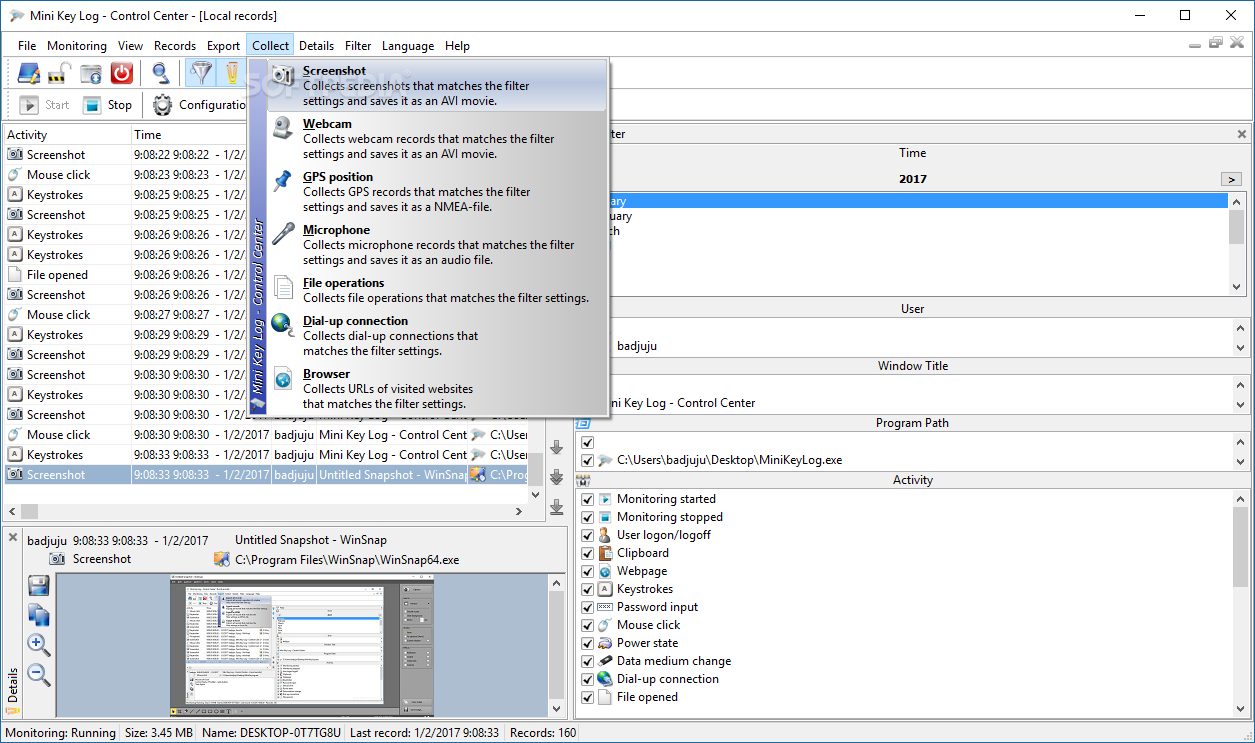Toggle the Webpage activity checkbox

[588, 571]
